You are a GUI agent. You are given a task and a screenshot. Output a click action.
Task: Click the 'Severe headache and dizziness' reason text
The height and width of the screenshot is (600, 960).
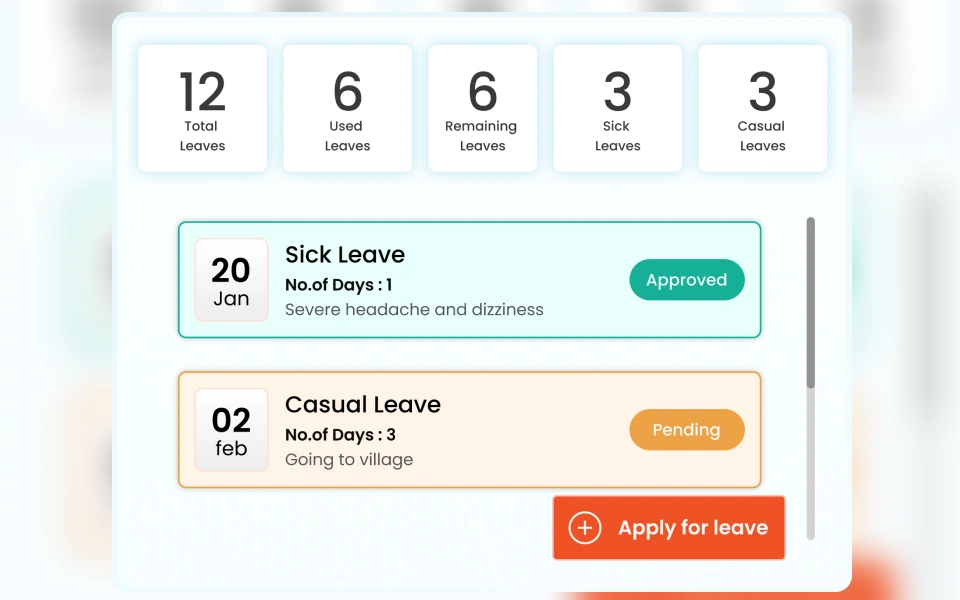pyautogui.click(x=414, y=310)
